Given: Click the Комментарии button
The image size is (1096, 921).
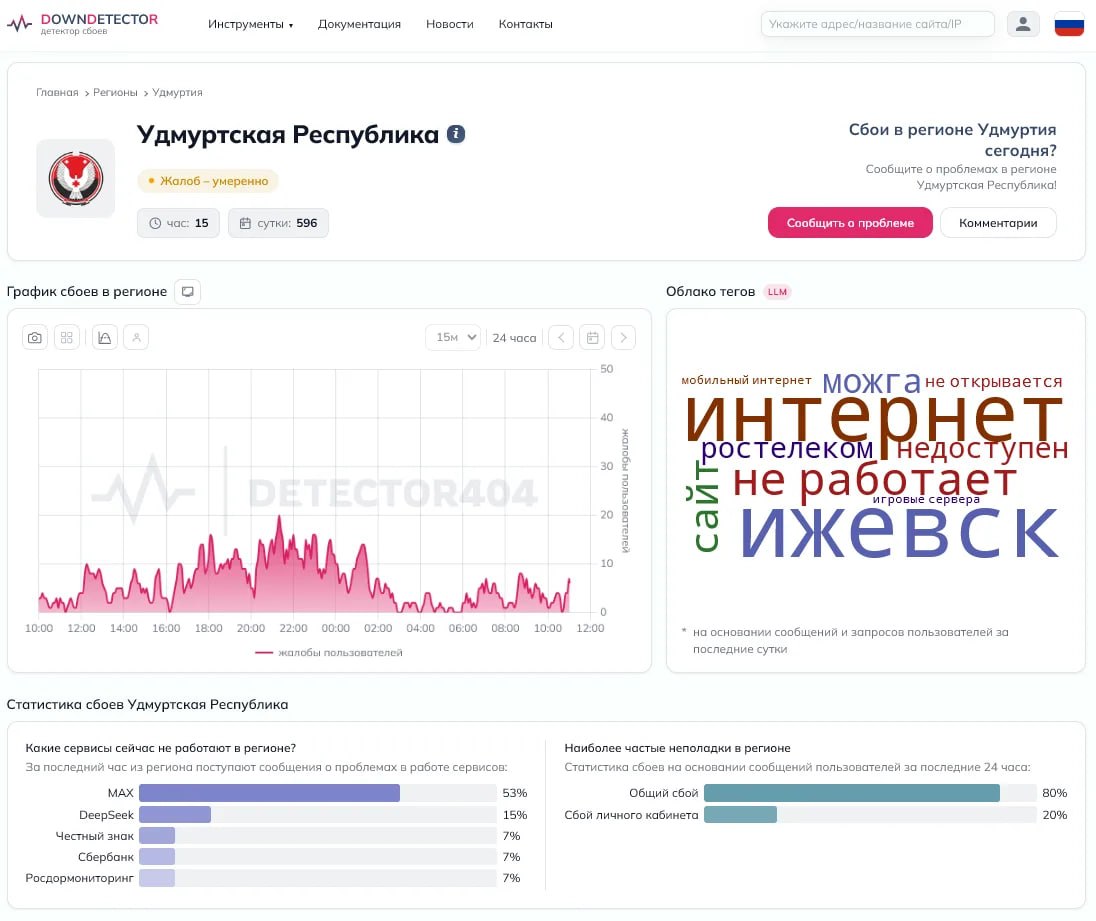Looking at the screenshot, I should 997,223.
